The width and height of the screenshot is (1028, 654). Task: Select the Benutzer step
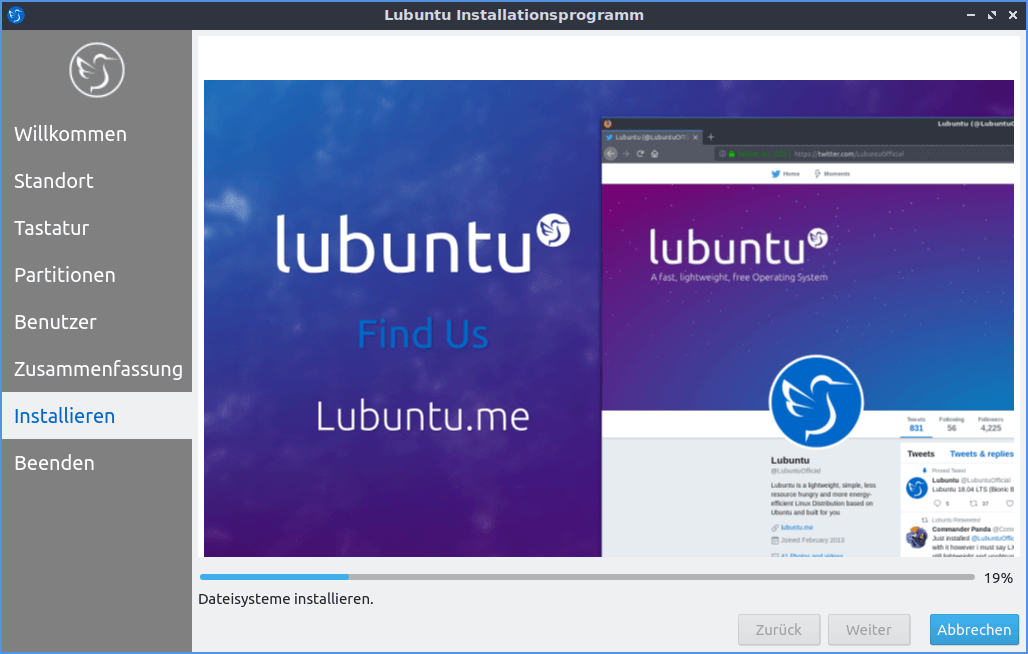tap(97, 322)
